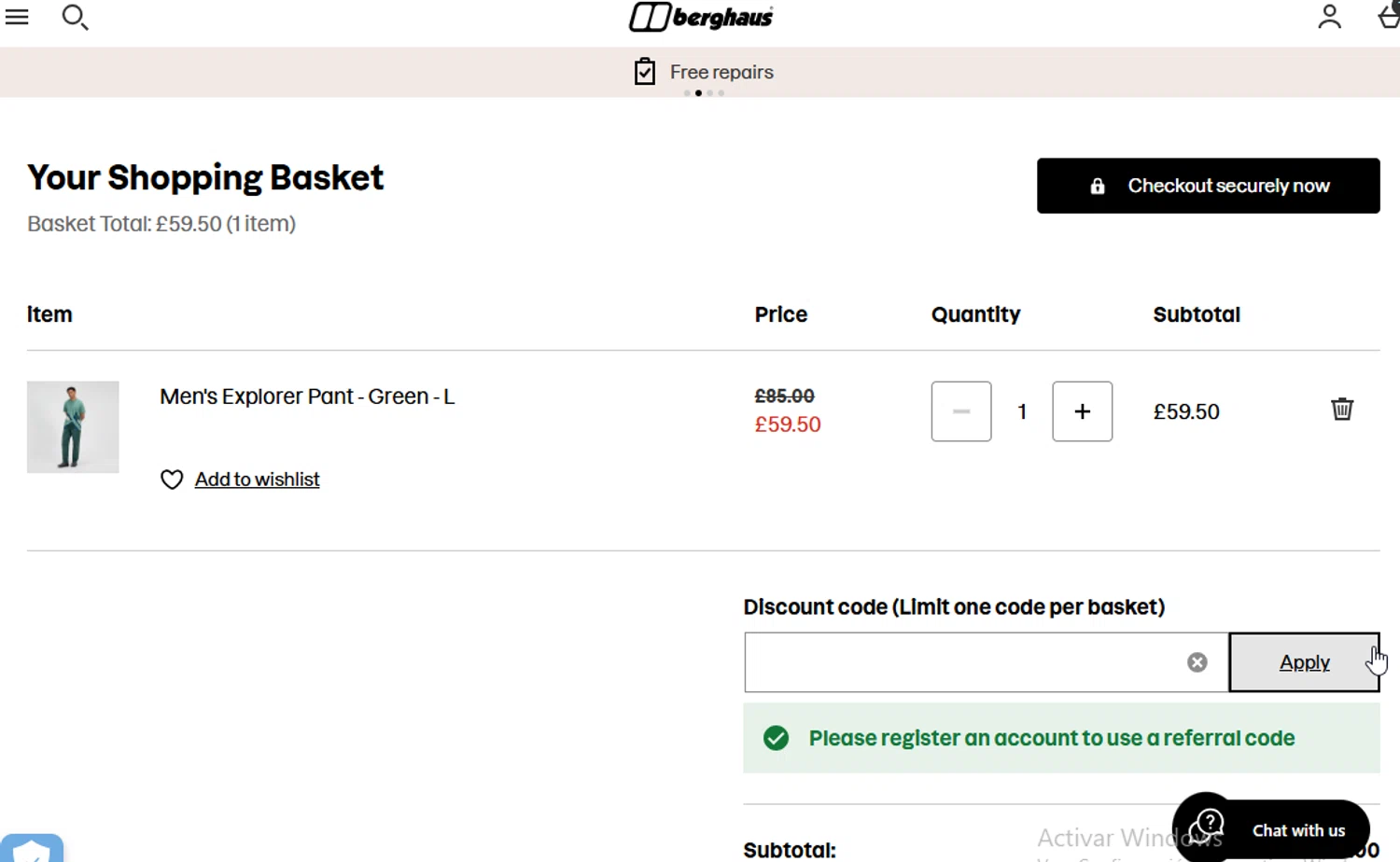Apply the discount code
Screen dimensions: 1400x862
click(x=1303, y=662)
